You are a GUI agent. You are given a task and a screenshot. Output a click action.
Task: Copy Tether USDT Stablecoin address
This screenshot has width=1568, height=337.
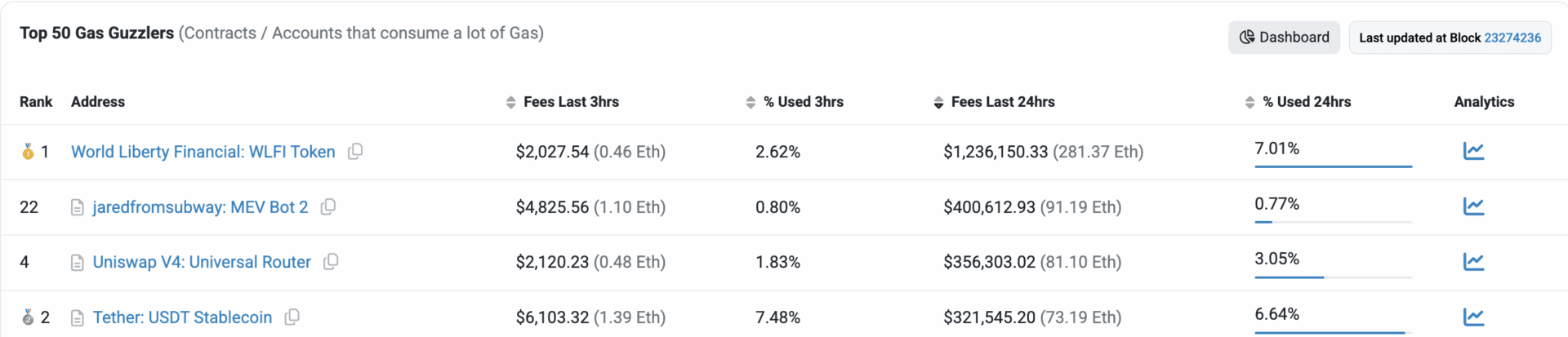click(292, 317)
